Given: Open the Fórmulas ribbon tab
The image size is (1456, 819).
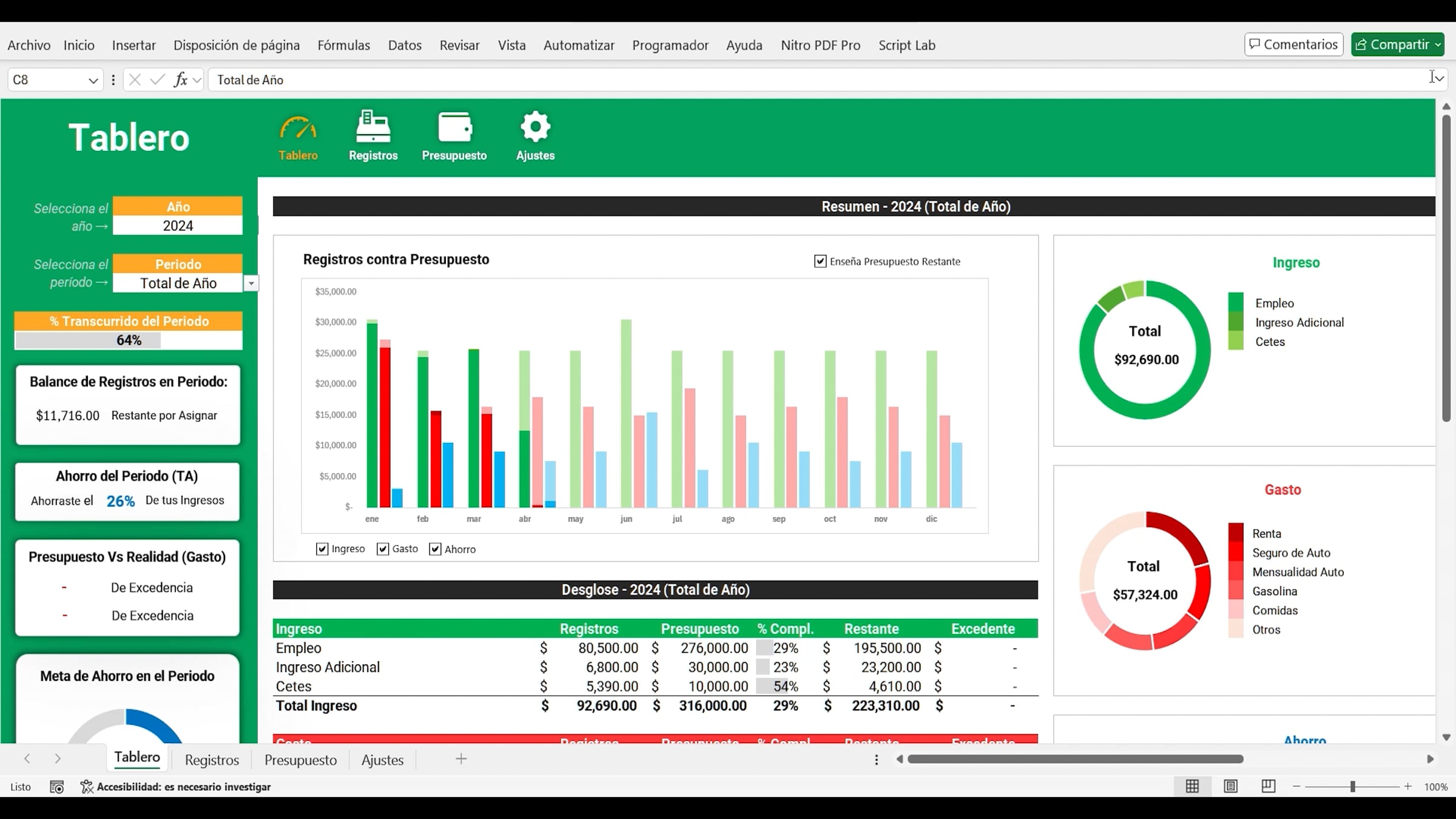Looking at the screenshot, I should click(x=343, y=45).
